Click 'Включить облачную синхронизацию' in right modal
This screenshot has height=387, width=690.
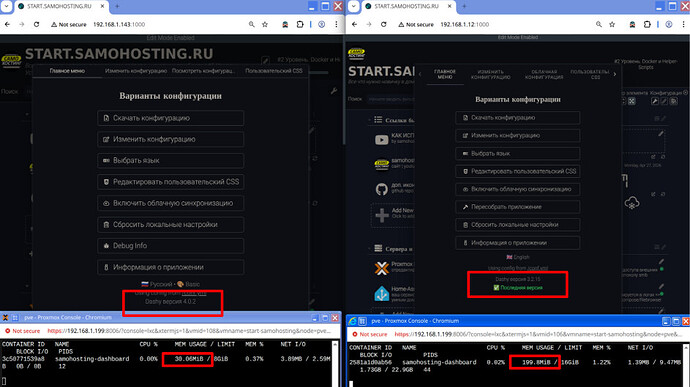pyautogui.click(x=518, y=189)
